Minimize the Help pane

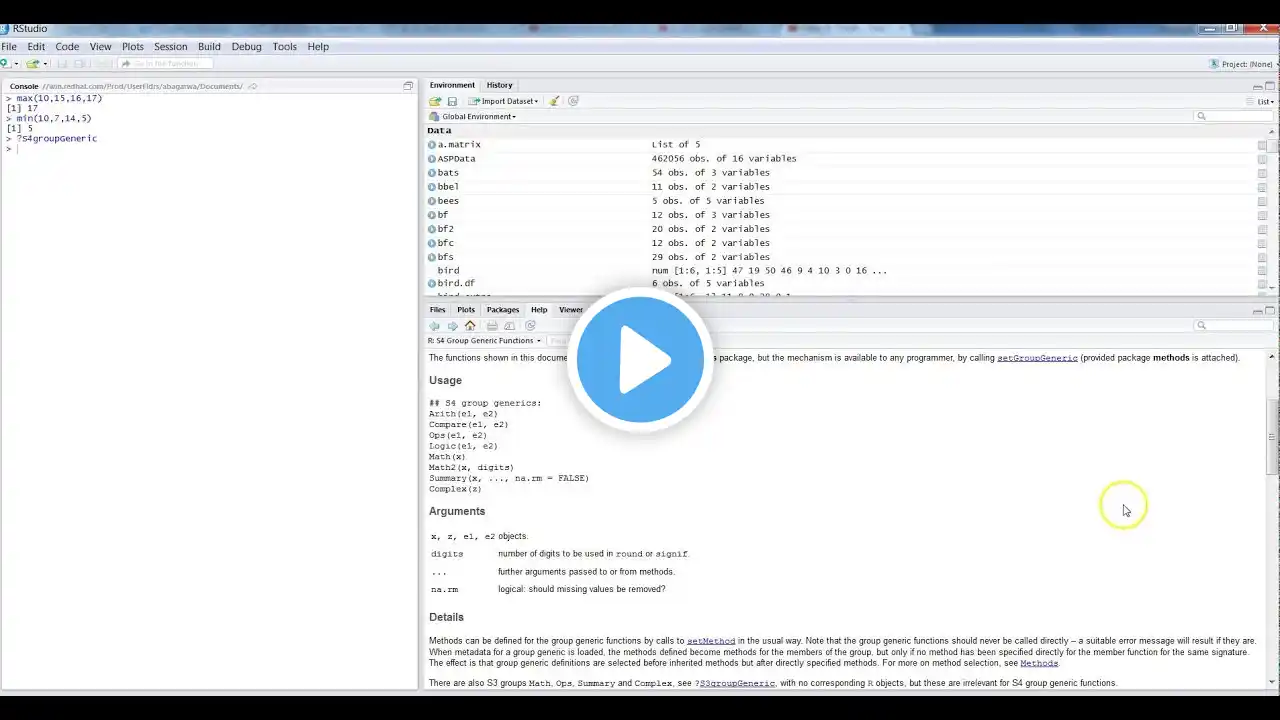point(1257,311)
